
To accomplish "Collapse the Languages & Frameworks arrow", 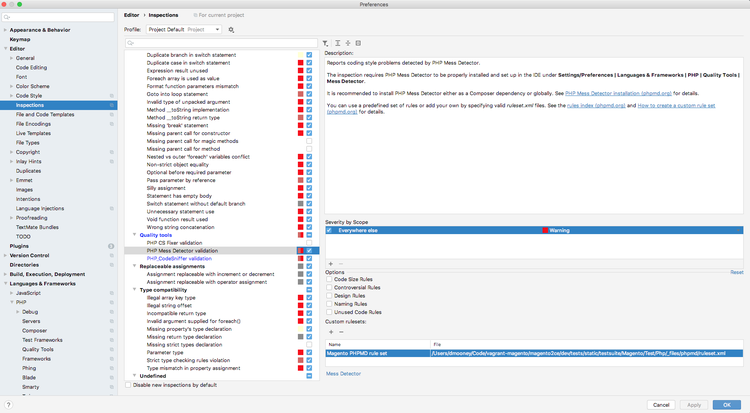I will tap(5, 283).
